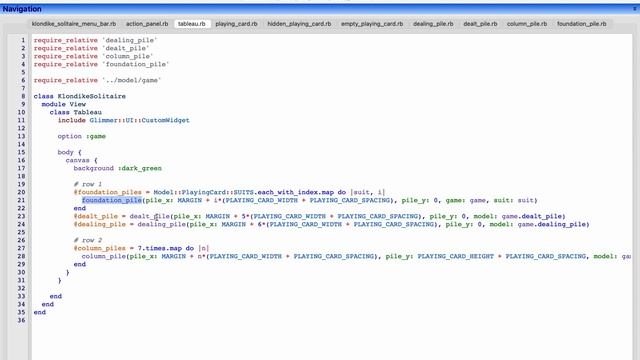Image resolution: width=640 pixels, height=360 pixels.
Task: Click '7.times.map do' on line 27
Action: 165,248
